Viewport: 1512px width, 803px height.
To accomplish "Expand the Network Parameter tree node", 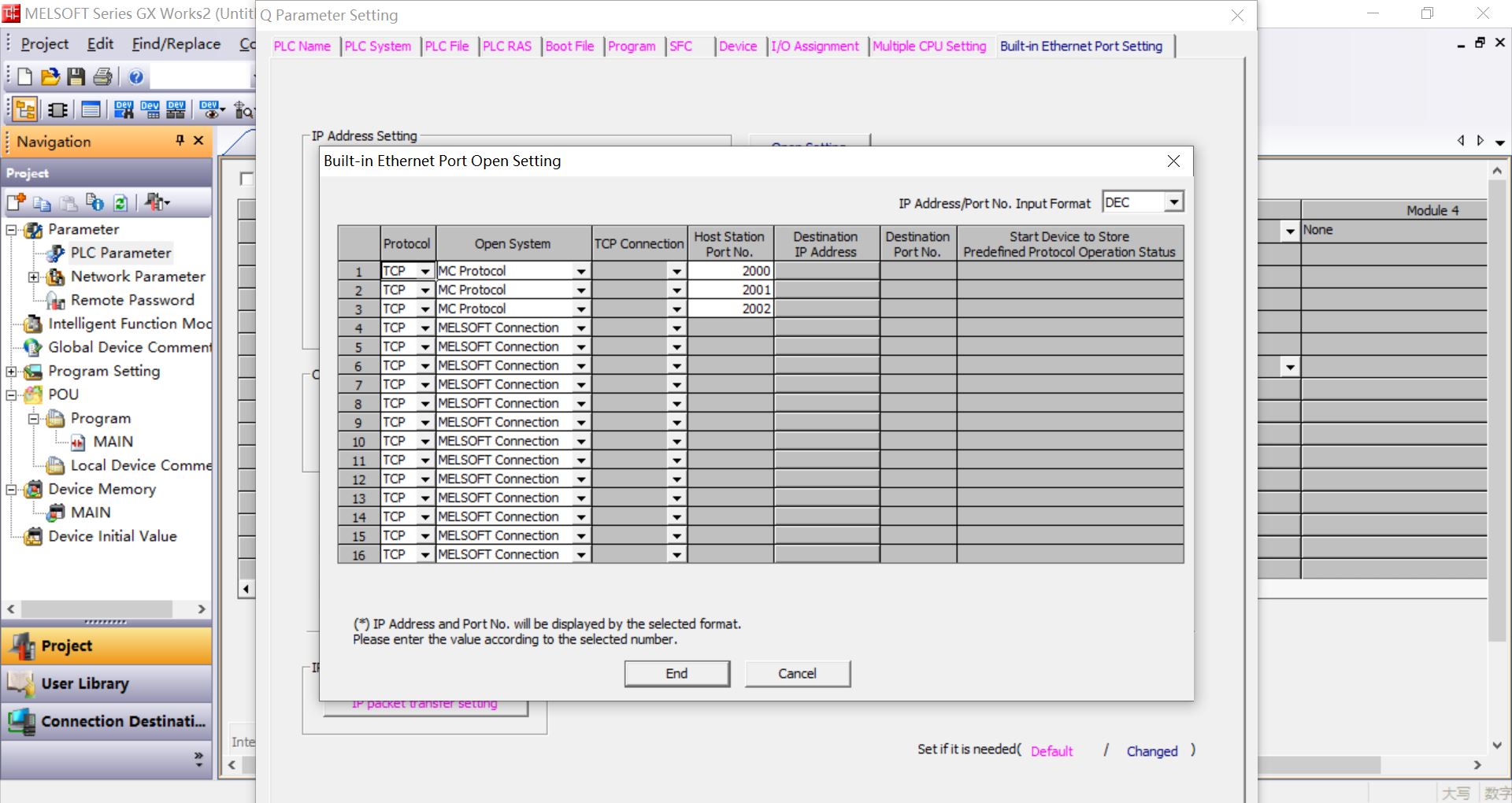I will [34, 277].
